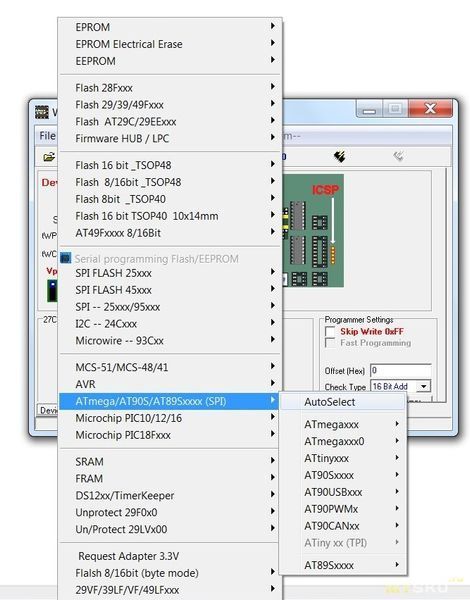Expand ATtinyxxx device list
Screen dimensions: 470x600
click(343, 458)
